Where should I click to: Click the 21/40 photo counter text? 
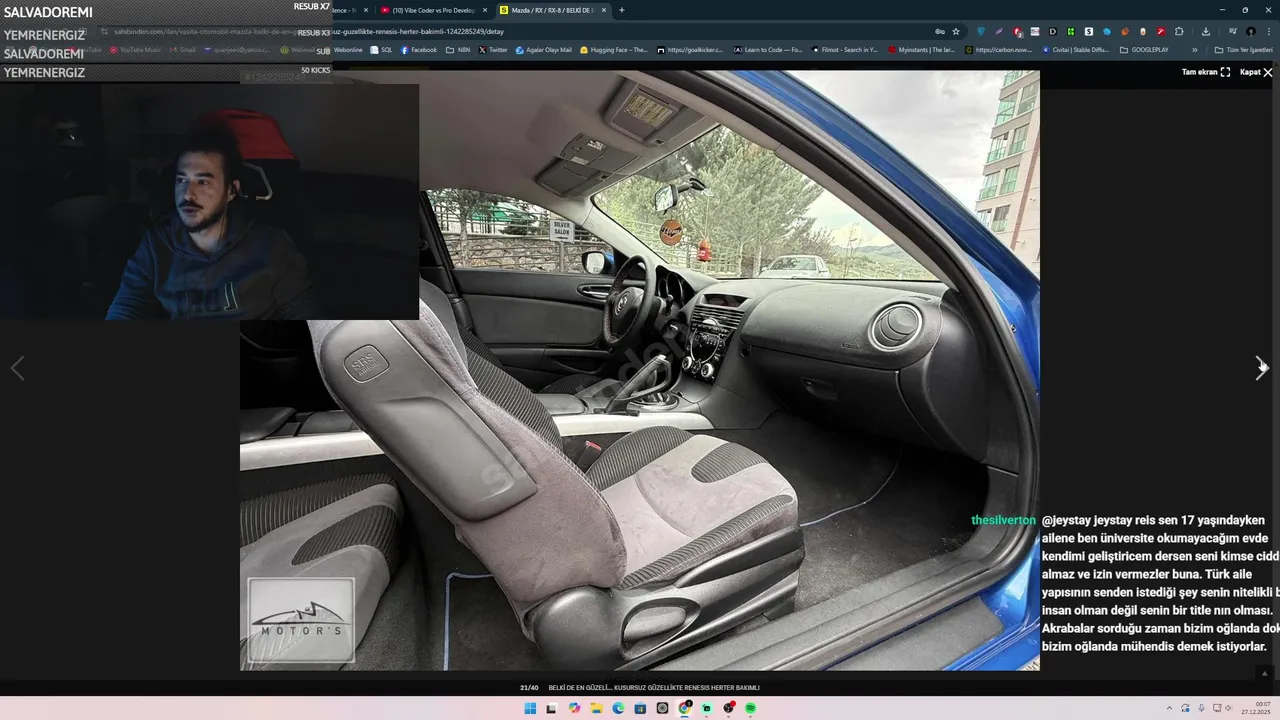(529, 688)
